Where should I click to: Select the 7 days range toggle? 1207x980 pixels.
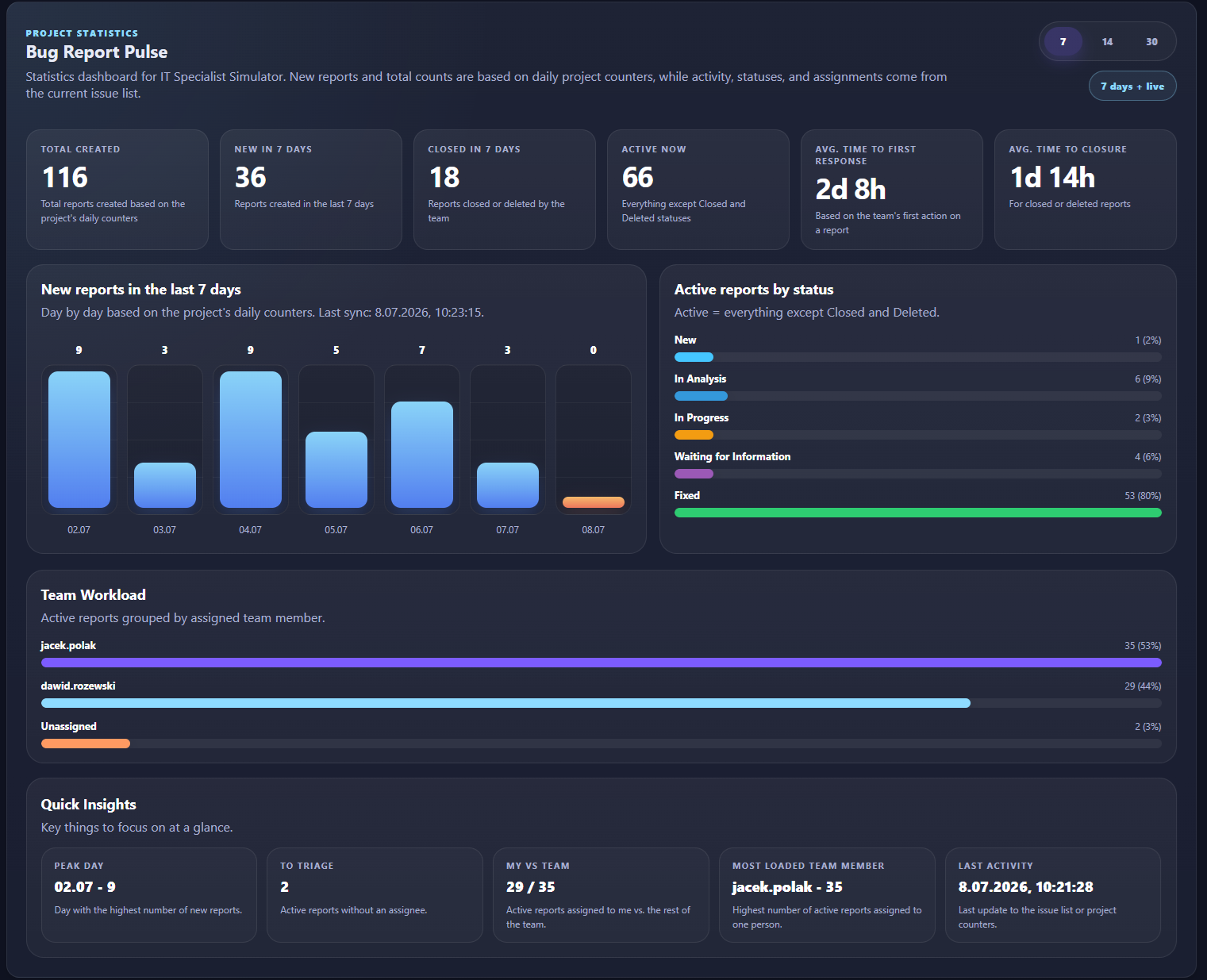click(1063, 42)
